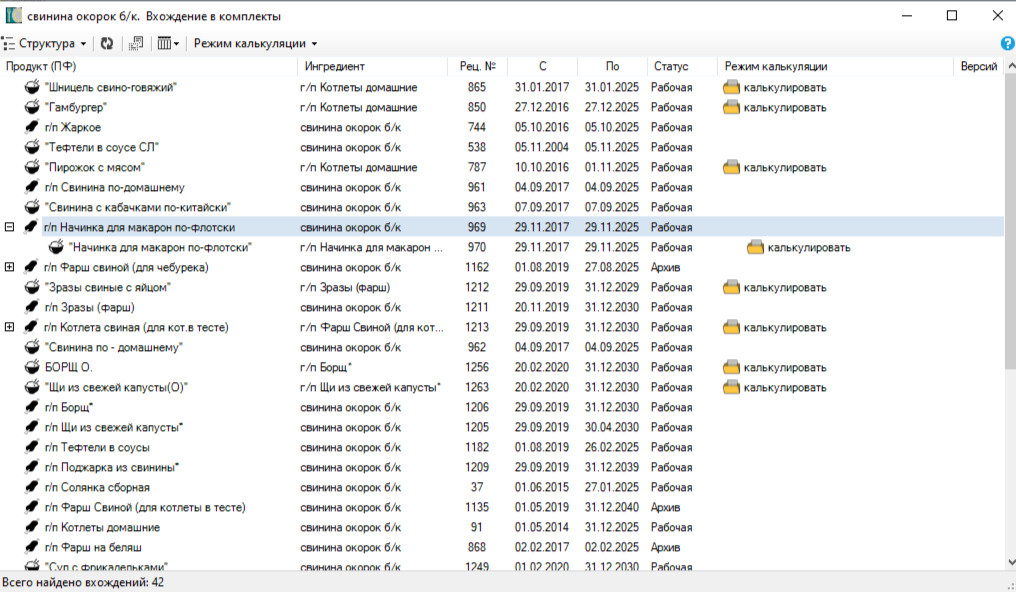Click dish icon of БОРЩ О.
This screenshot has height=592, width=1016.
pyautogui.click(x=32, y=367)
